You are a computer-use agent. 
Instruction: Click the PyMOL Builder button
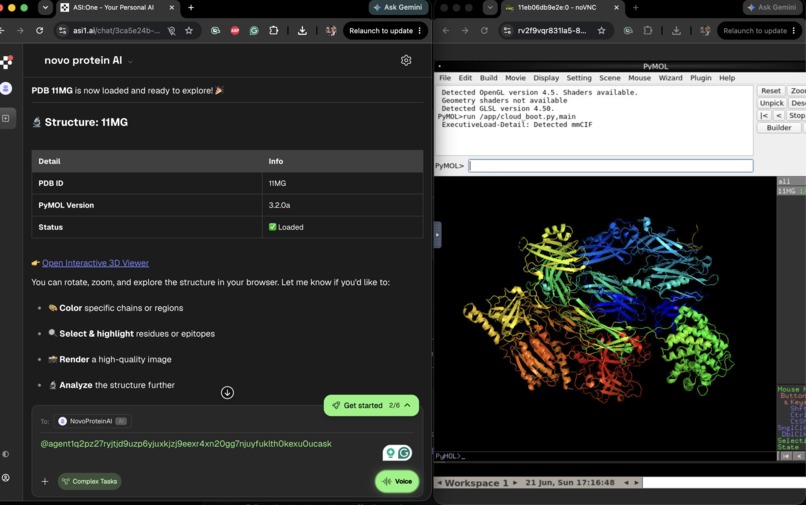tap(779, 128)
